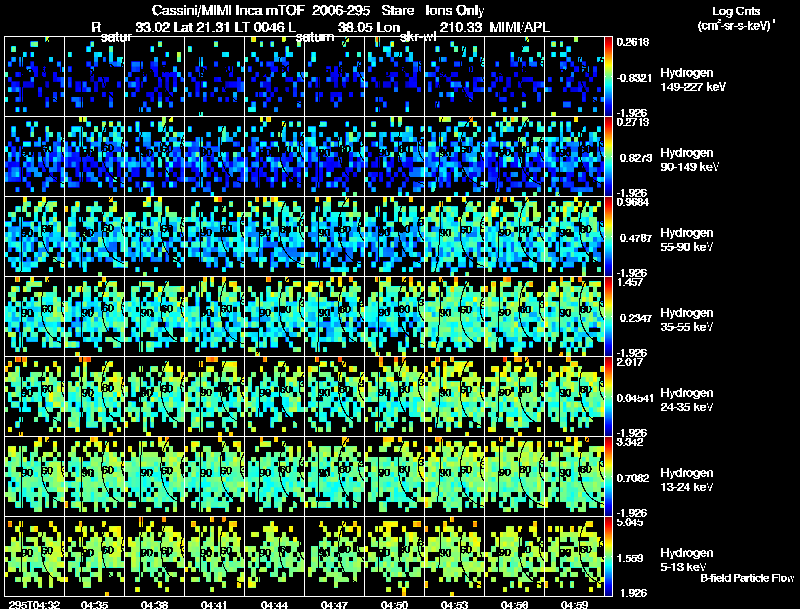The height and width of the screenshot is (609, 800).
Task: Click the MIMI/APL header label
Action: pyautogui.click(x=519, y=27)
